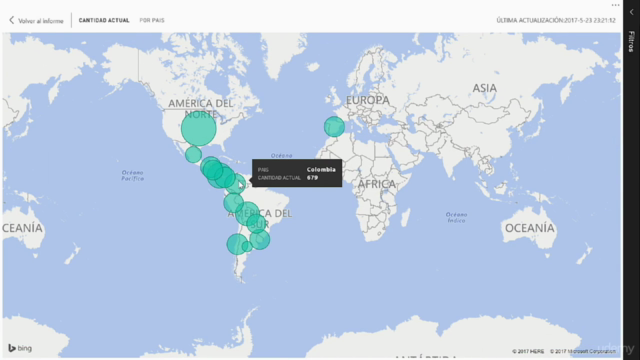Select the bubble over Spain
Viewport: 640px width, 360px height.
pos(334,127)
